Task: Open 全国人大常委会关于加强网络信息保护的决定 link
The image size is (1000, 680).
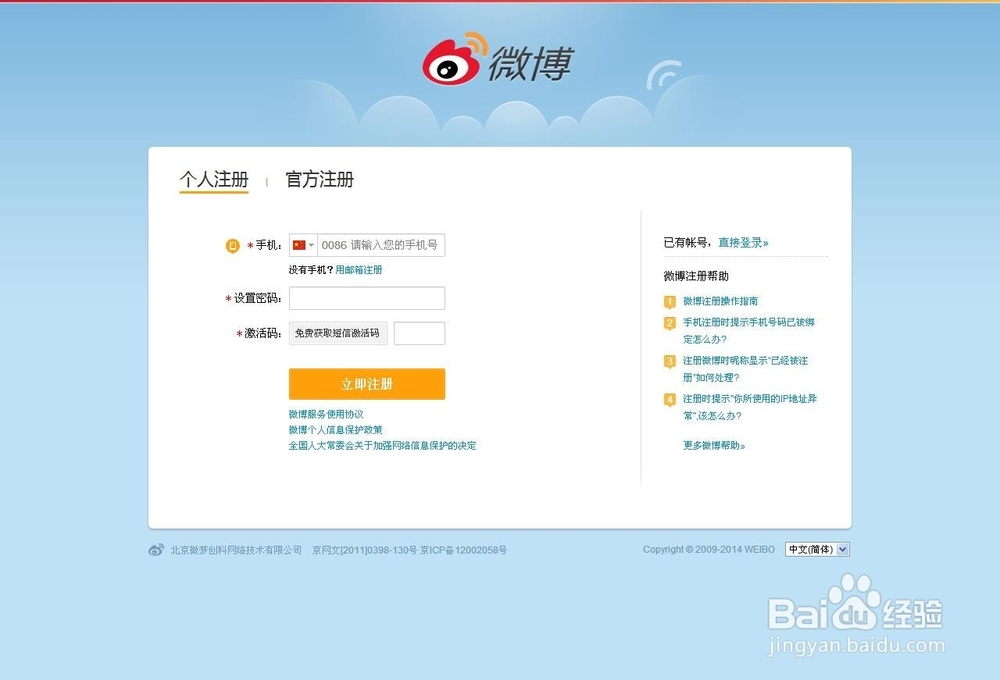Action: click(x=383, y=445)
